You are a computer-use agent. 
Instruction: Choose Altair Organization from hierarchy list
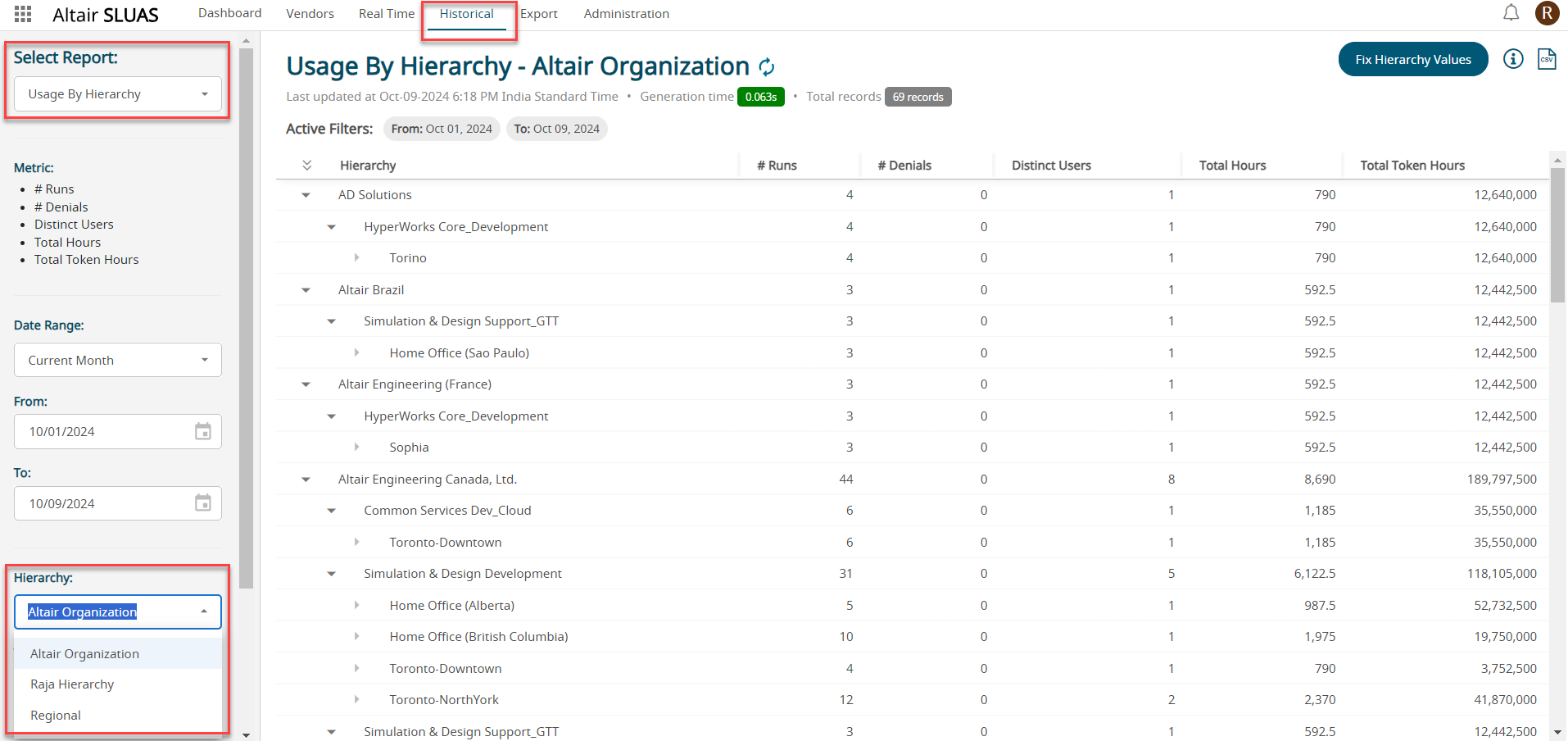pos(118,653)
